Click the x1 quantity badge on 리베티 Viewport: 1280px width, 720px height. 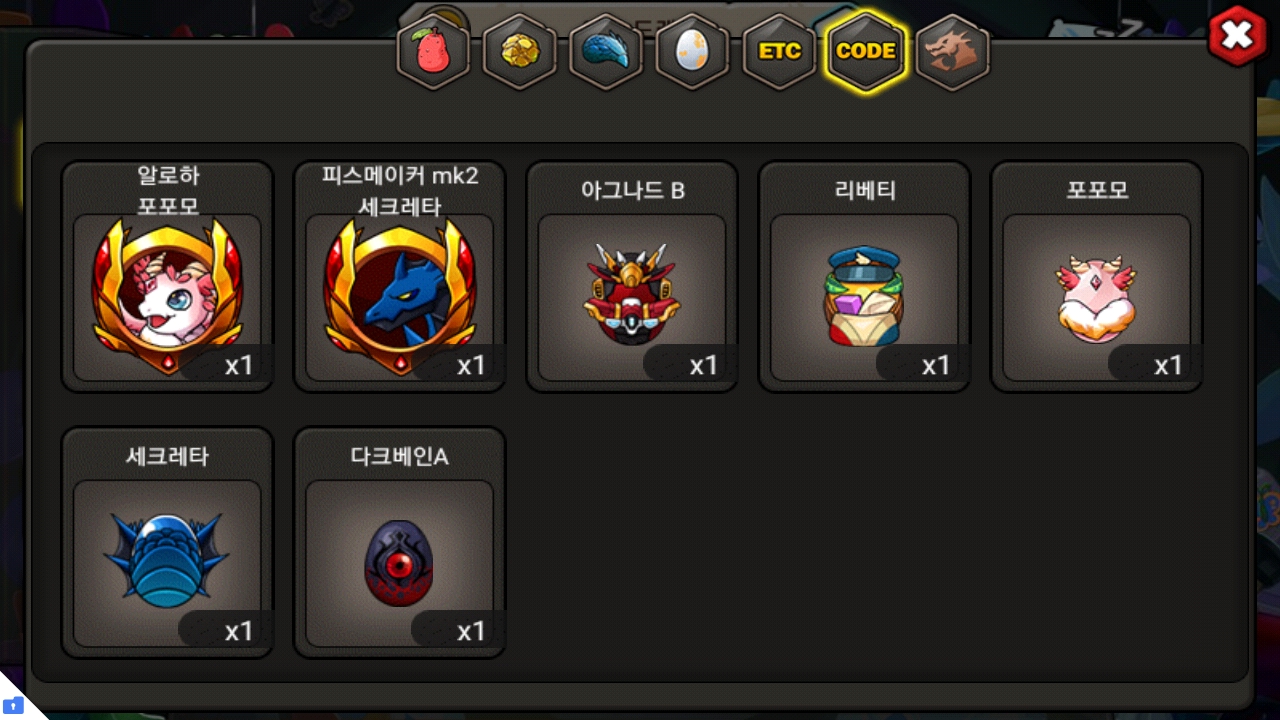935,365
